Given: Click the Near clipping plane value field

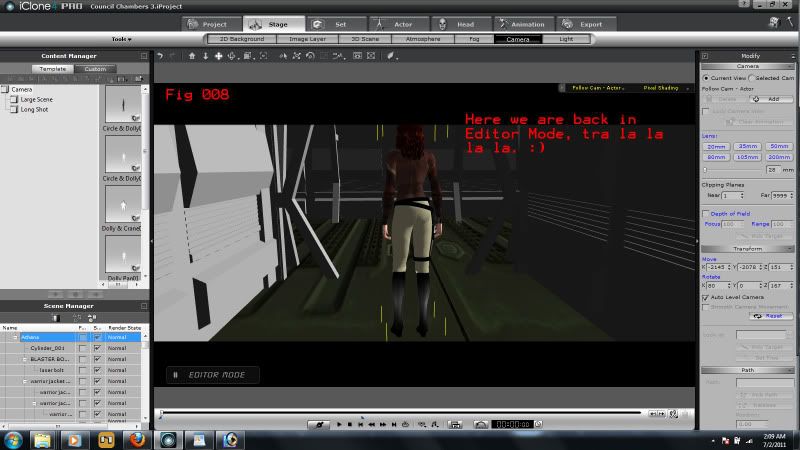Looking at the screenshot, I should 730,195.
